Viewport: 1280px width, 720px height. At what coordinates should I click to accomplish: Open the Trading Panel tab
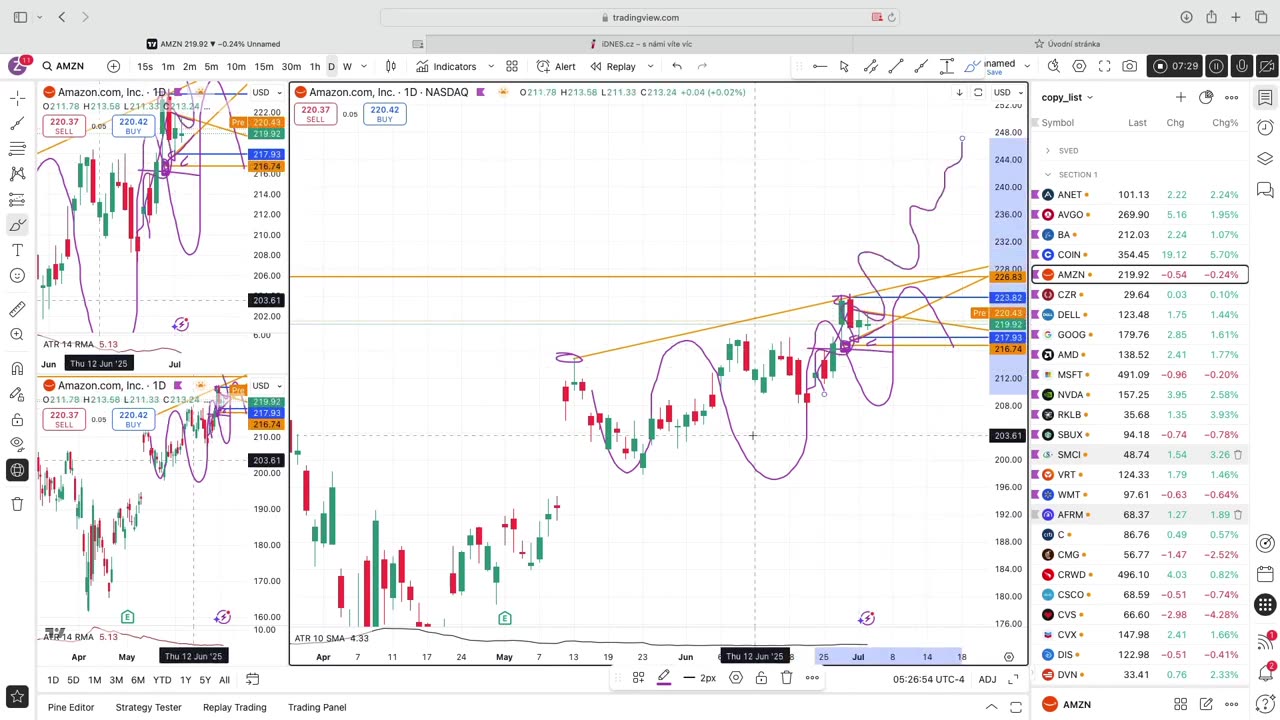(x=317, y=707)
